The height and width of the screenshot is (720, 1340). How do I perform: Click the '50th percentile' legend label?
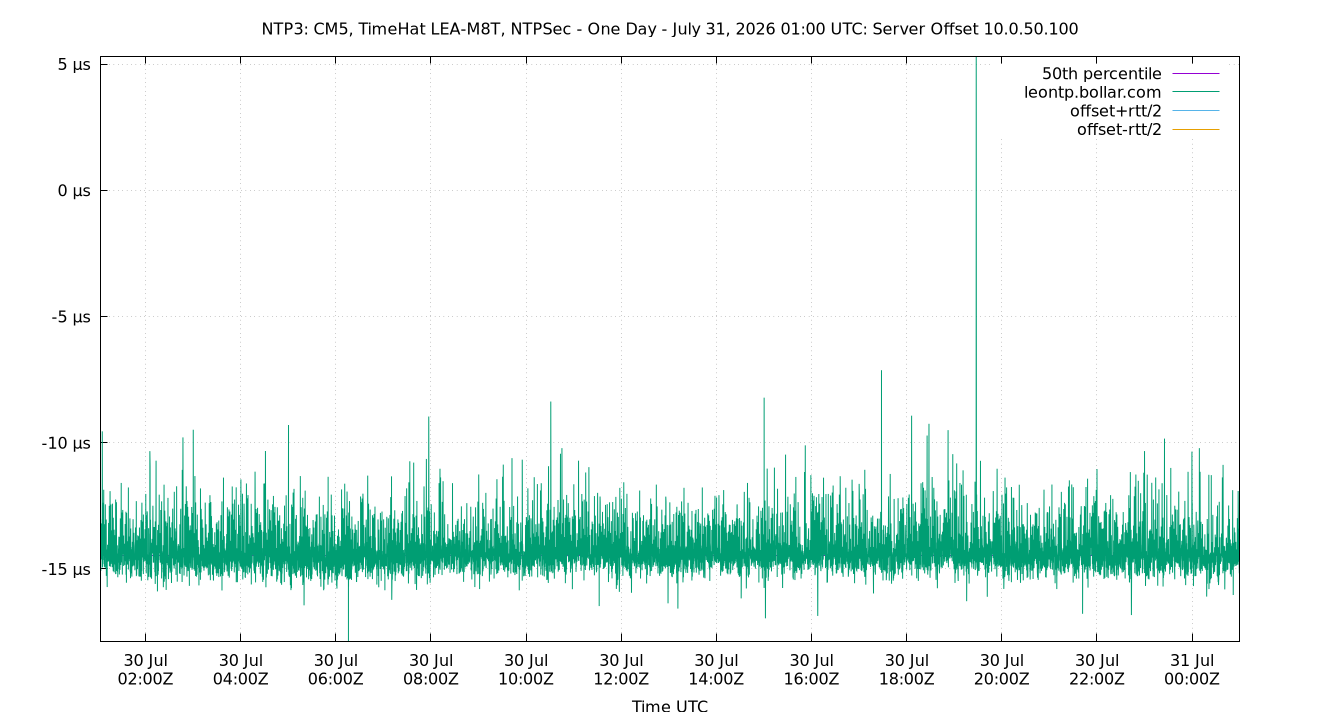(x=1102, y=74)
